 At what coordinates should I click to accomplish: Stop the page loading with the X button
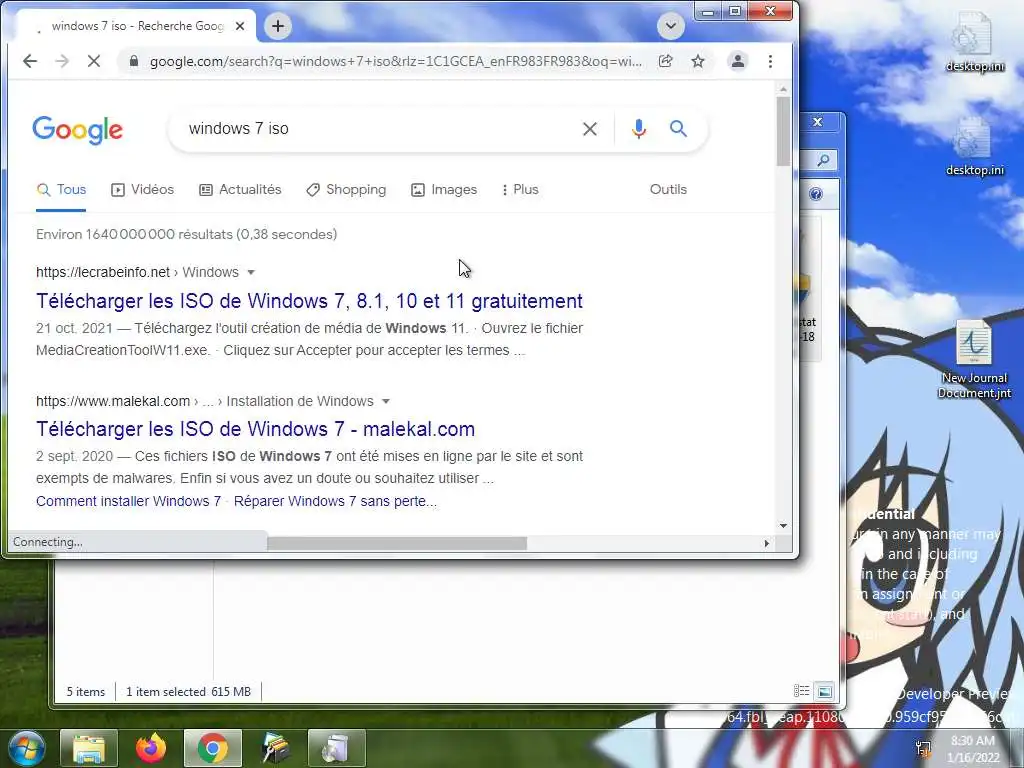tap(93, 61)
